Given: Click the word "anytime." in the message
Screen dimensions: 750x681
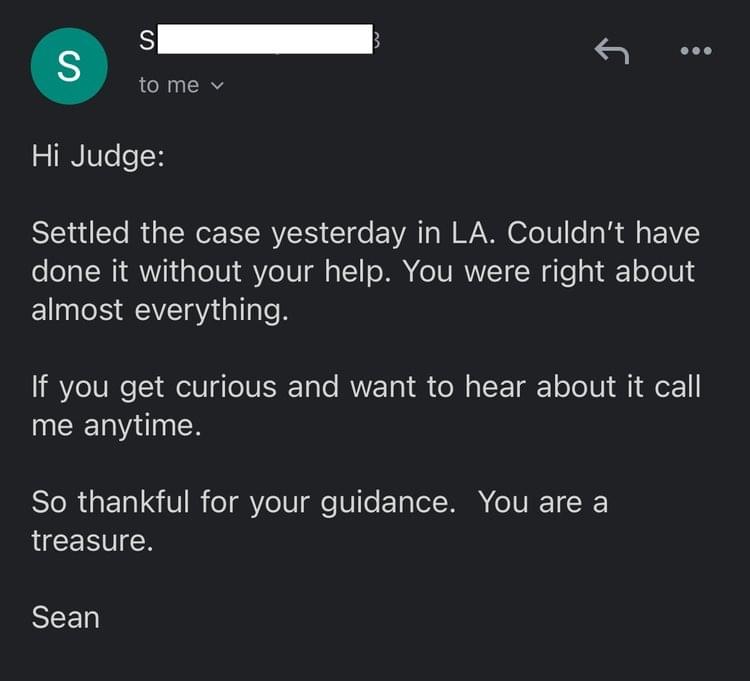Looking at the screenshot, I should [142, 426].
